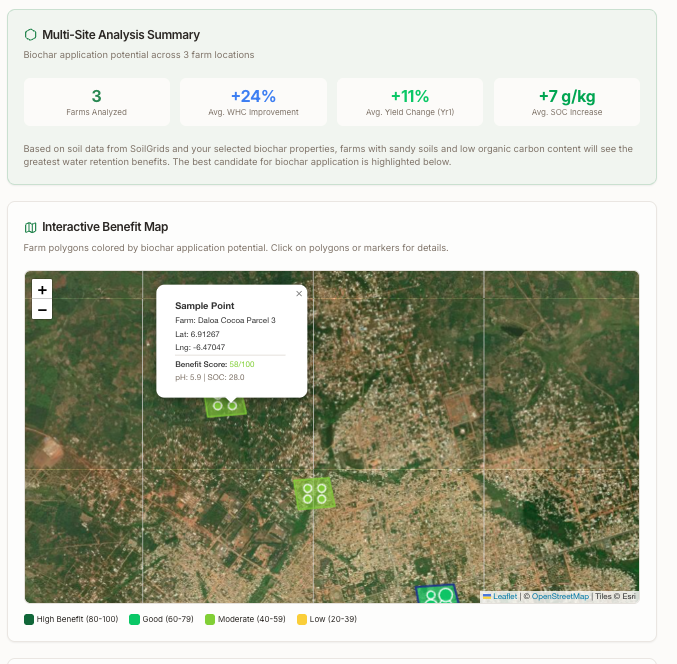
Task: Zoom out of the benefit map
Action: click(x=42, y=310)
